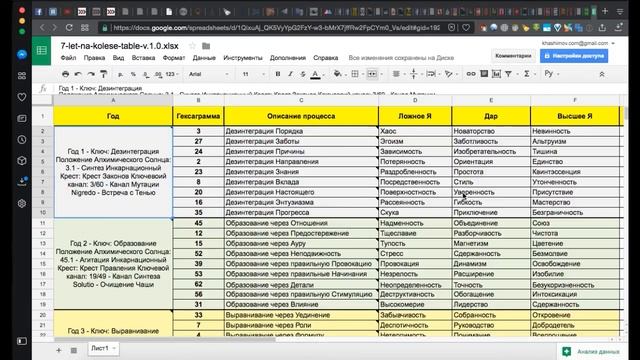
Task: Insert a link
Action: (471, 74)
